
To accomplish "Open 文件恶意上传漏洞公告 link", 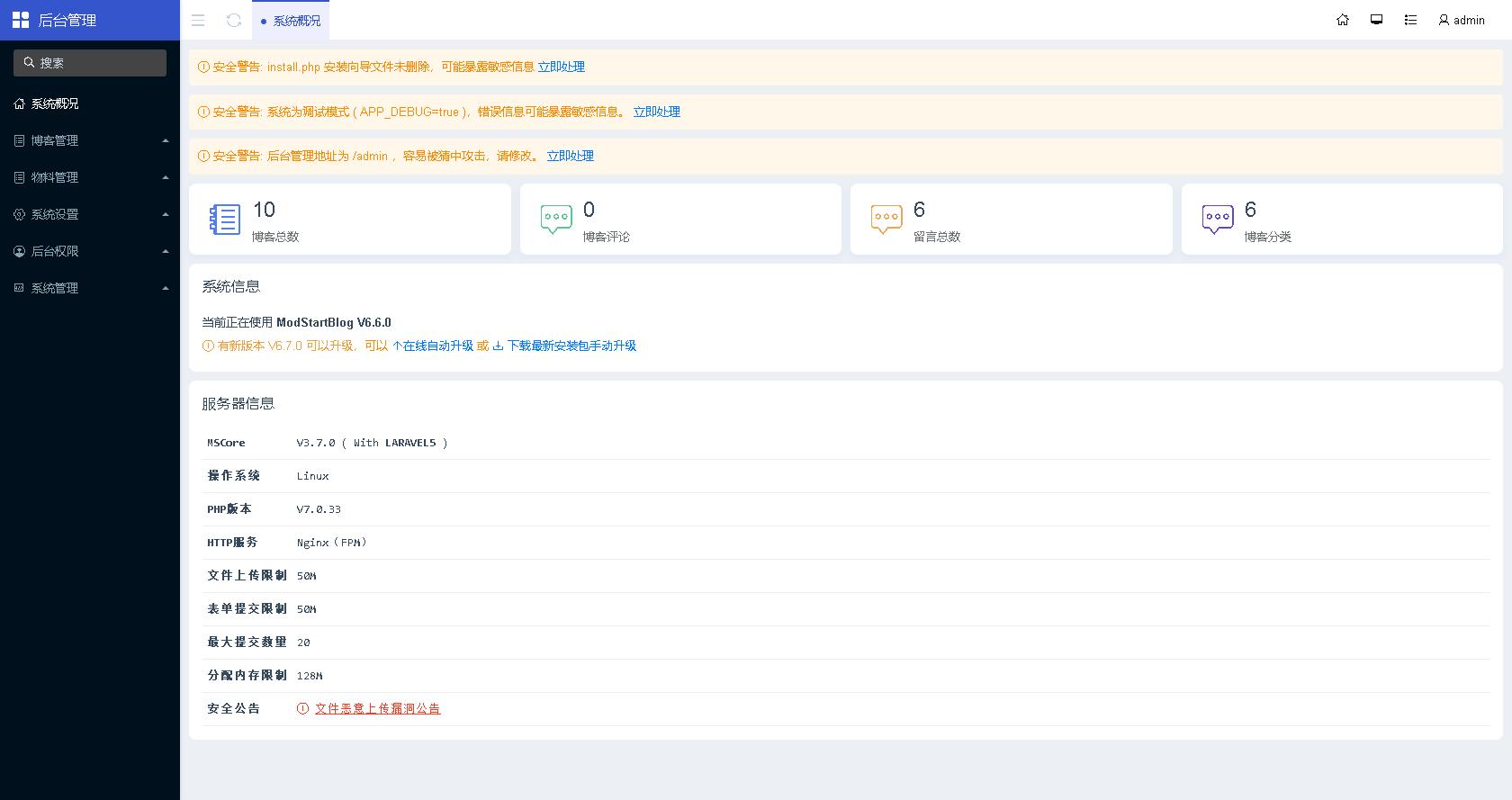I will 377,709.
